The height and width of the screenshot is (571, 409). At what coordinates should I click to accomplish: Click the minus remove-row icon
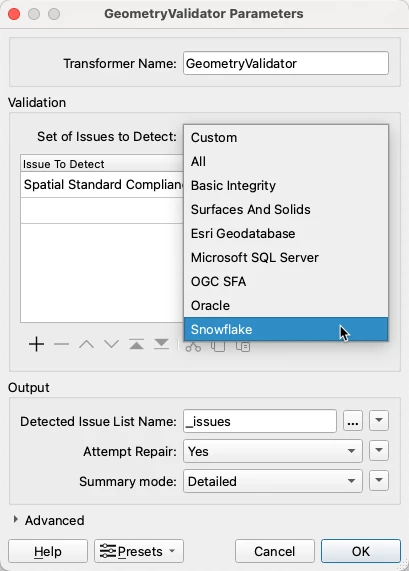(61, 344)
